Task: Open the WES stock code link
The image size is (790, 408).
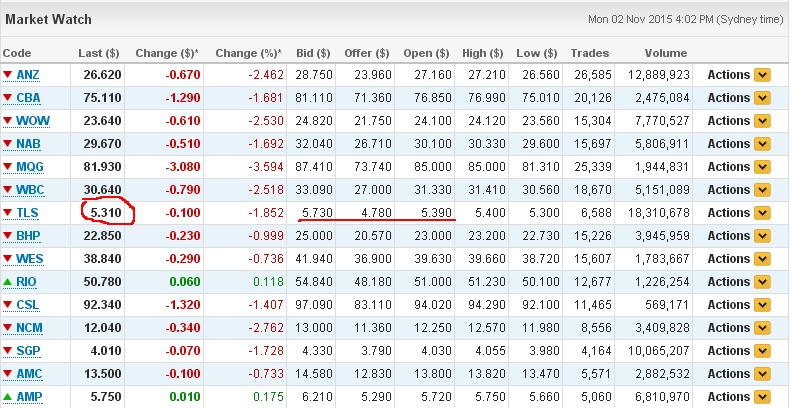Action: coord(30,259)
